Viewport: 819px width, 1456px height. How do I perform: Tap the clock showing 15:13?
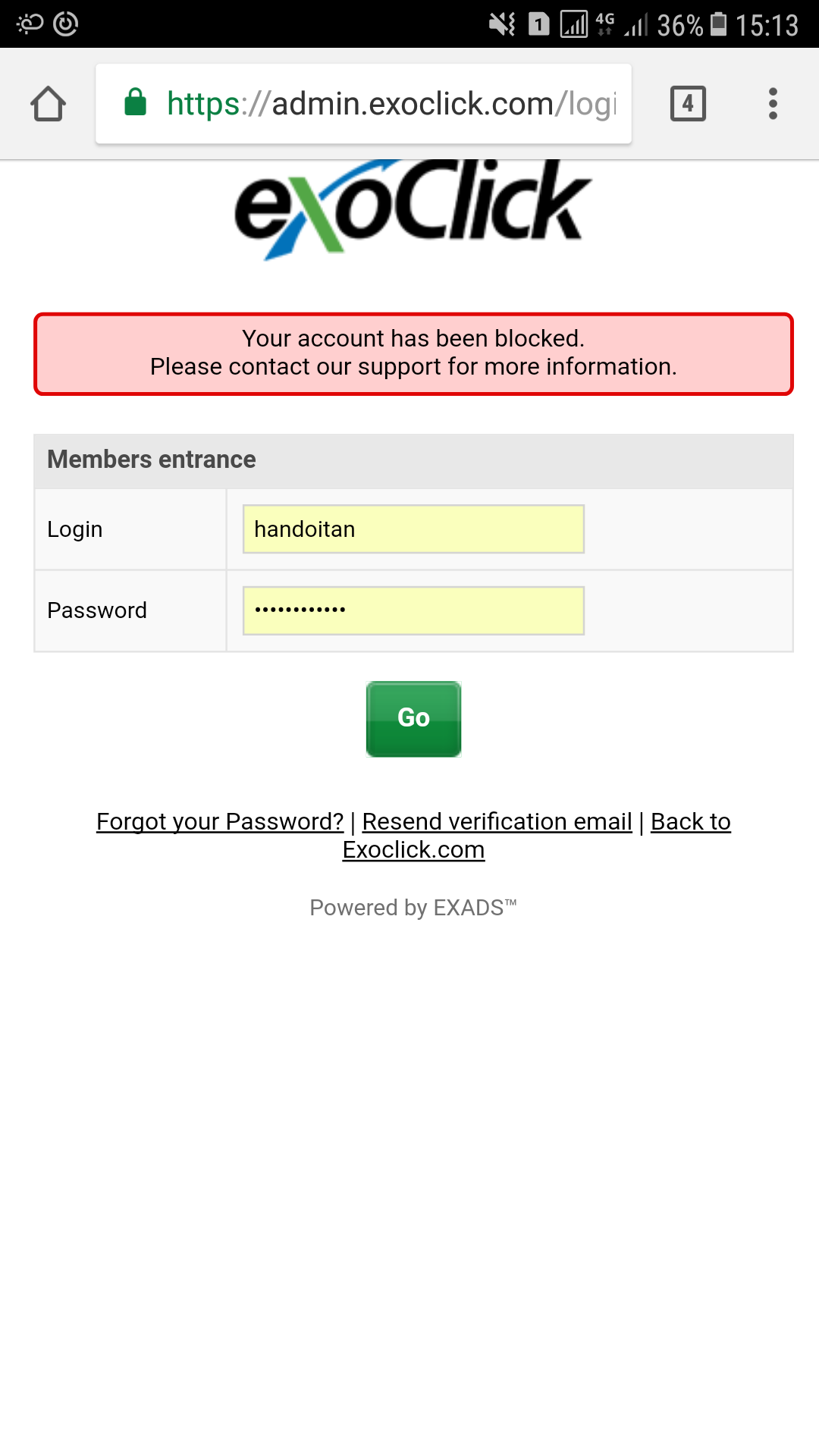[x=767, y=26]
